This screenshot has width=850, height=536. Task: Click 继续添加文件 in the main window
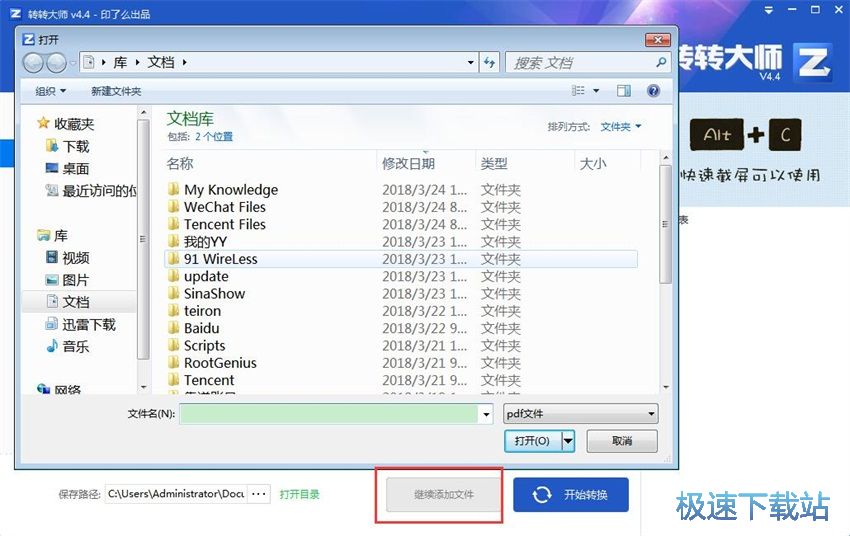point(443,494)
